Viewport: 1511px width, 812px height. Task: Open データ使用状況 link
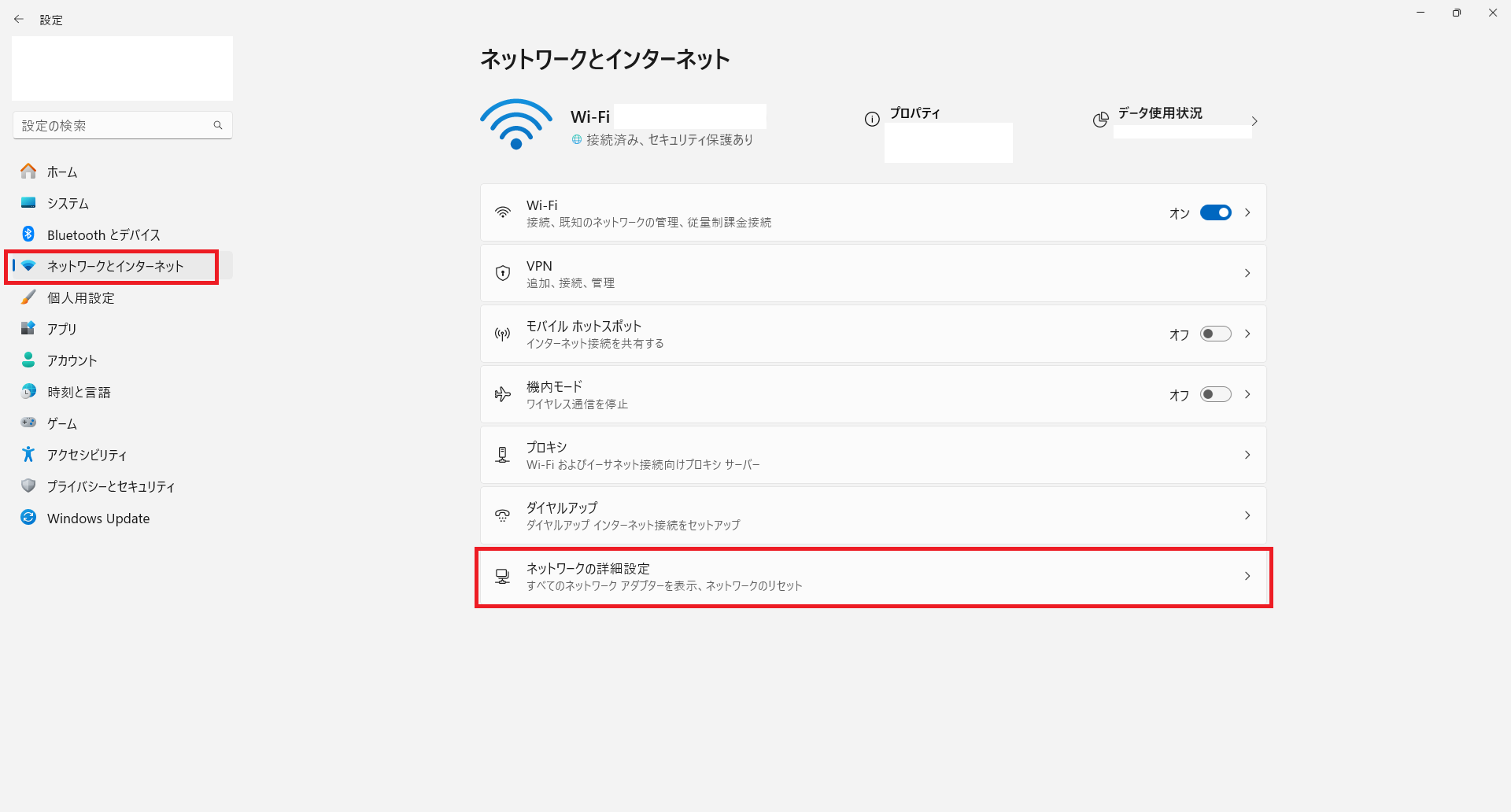pos(1160,113)
